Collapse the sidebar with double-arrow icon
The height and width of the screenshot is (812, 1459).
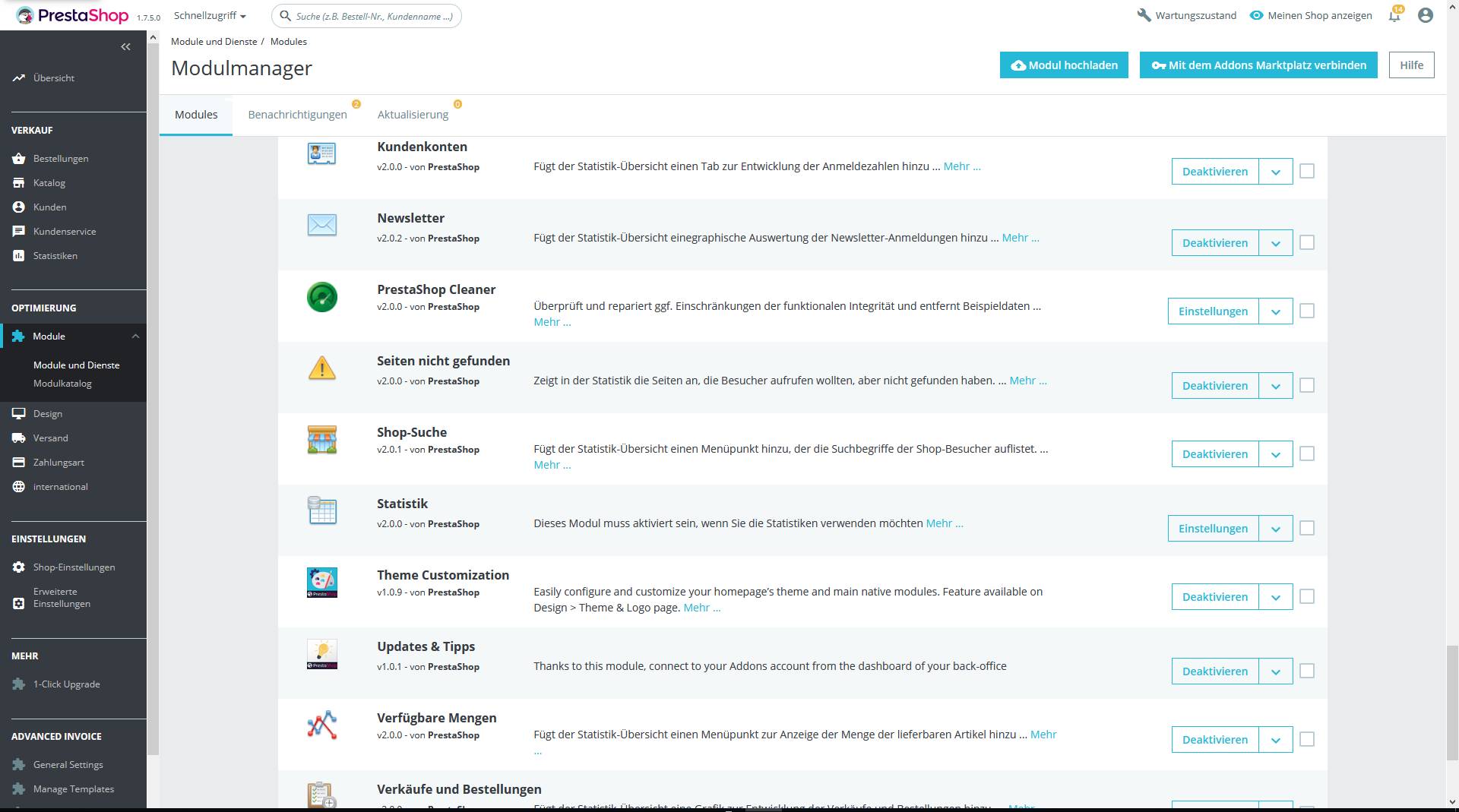[x=125, y=47]
